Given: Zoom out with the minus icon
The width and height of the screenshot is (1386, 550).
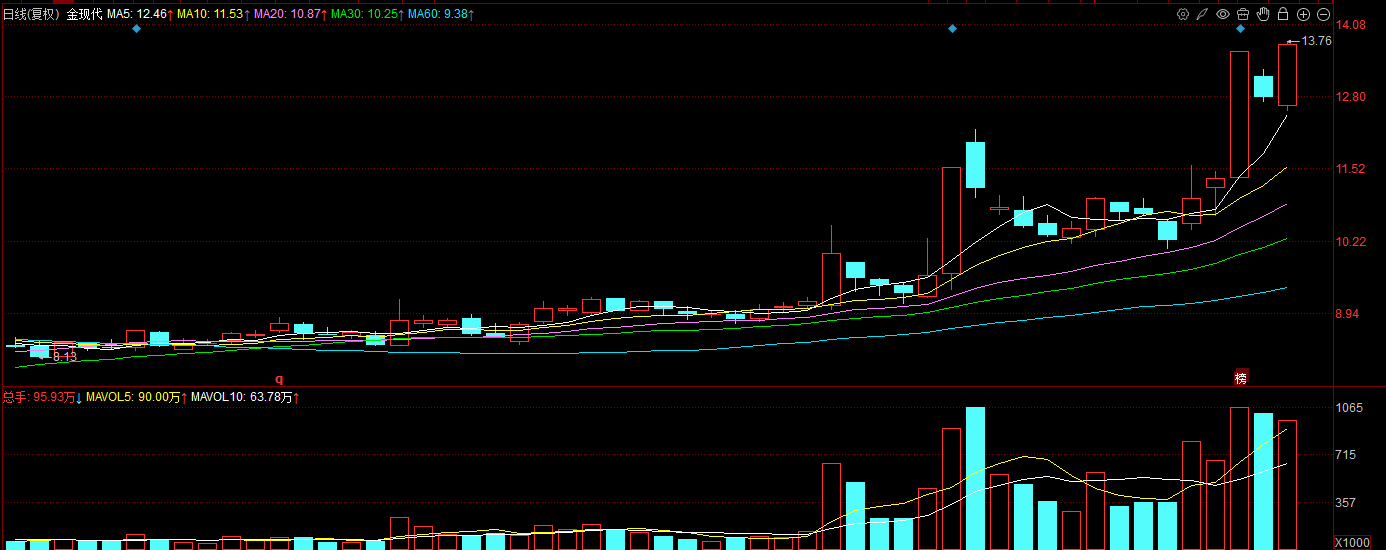Looking at the screenshot, I should click(x=1323, y=14).
